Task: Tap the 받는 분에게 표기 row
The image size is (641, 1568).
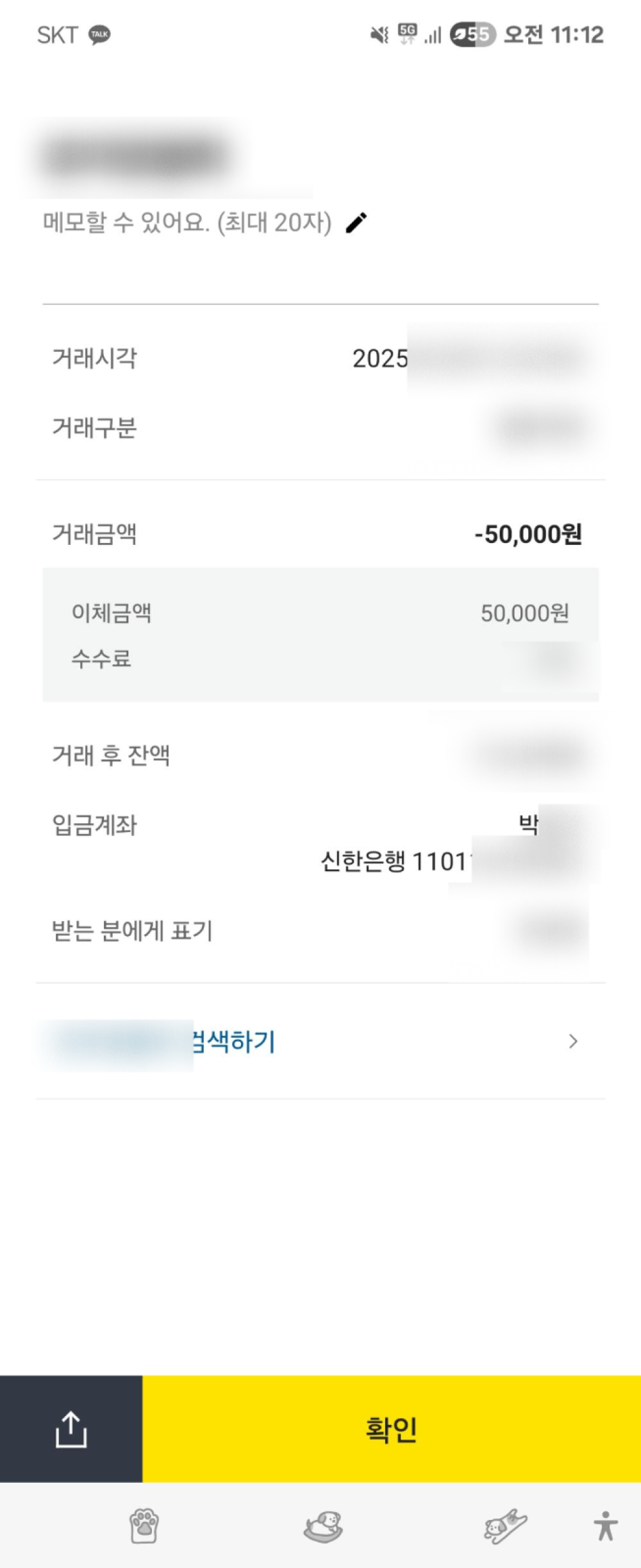Action: pos(320,931)
